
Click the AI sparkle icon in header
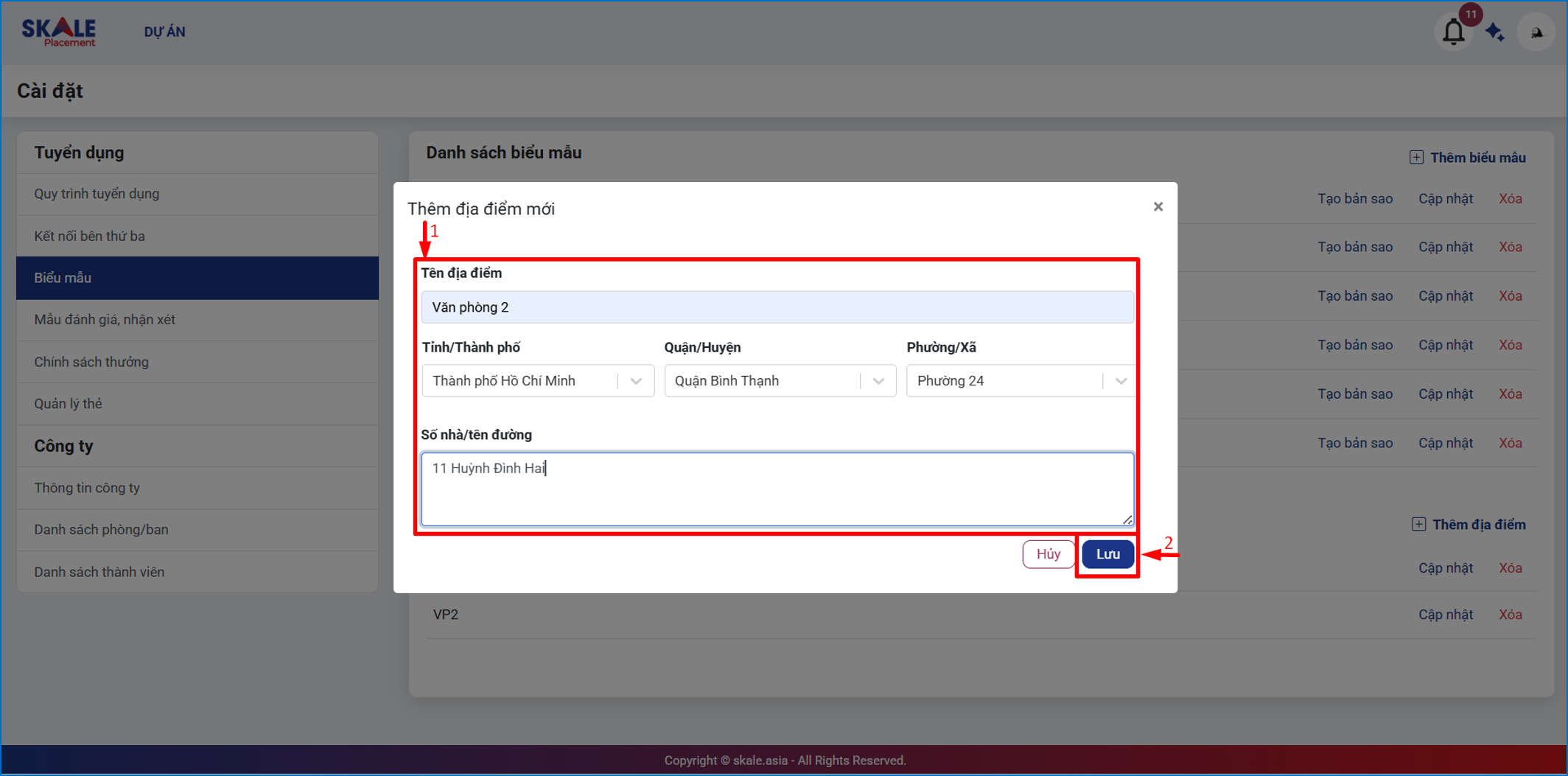click(x=1495, y=32)
